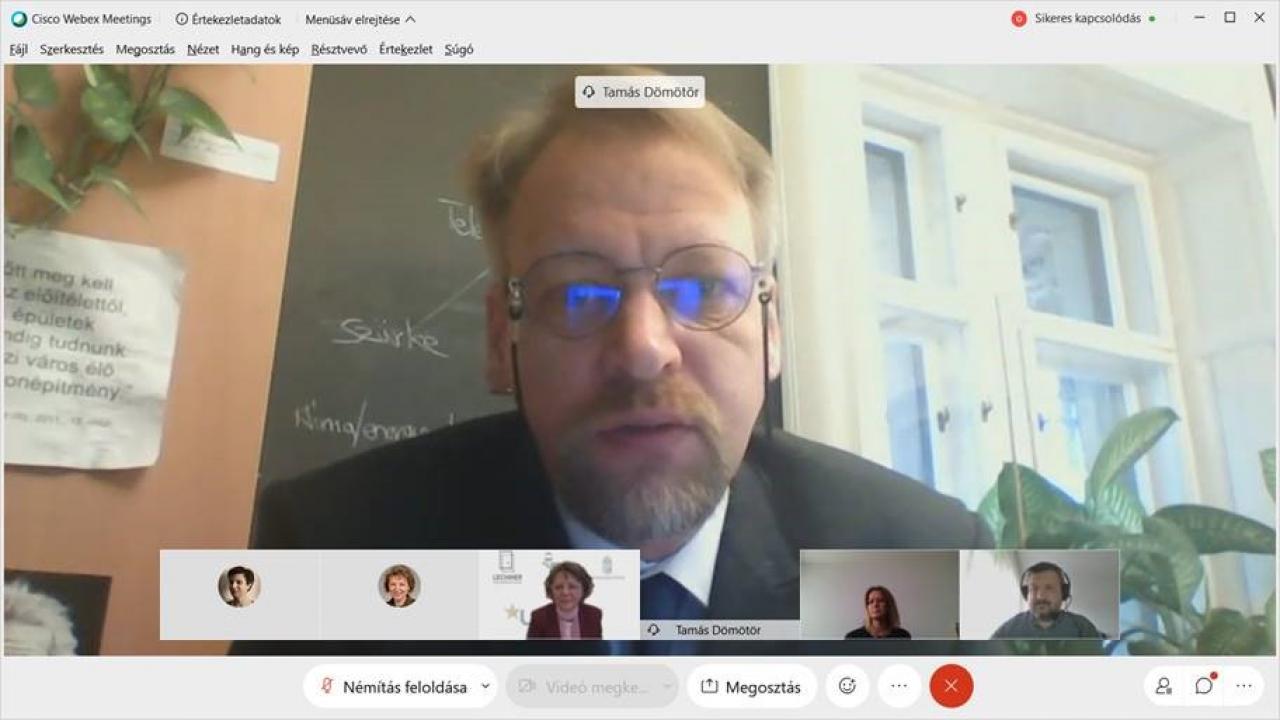Screen dimensions: 1280x720
Task: Expand audio options arrow next to Némítás feloldása
Action: (x=486, y=687)
